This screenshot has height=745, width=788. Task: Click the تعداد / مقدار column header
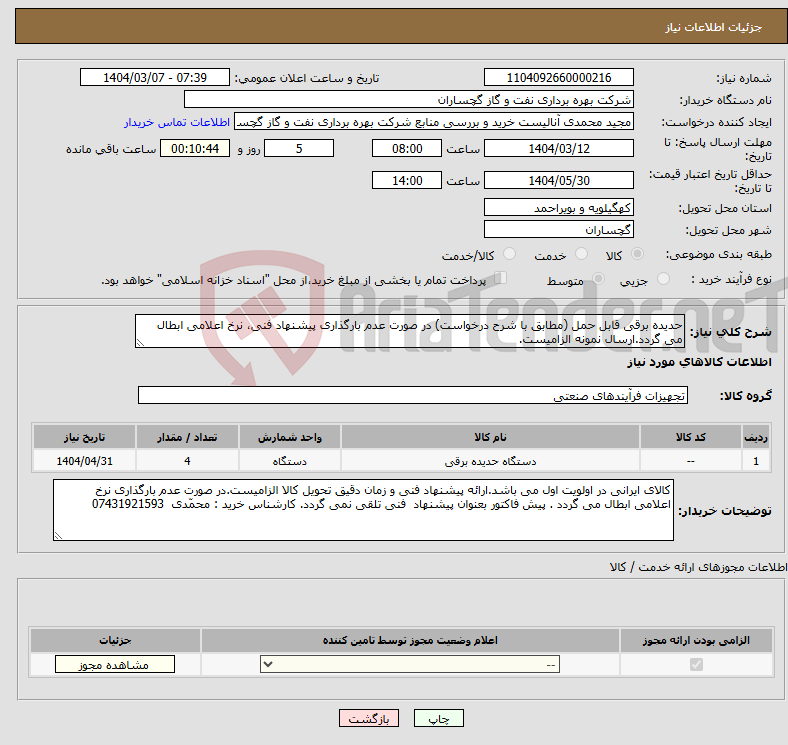click(187, 437)
